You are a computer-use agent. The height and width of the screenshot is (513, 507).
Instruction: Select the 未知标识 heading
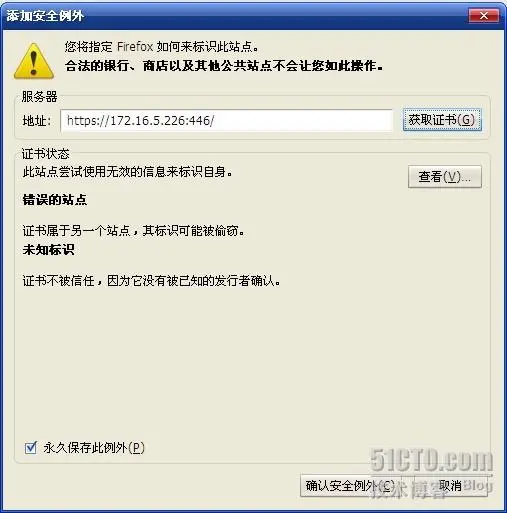point(49,250)
